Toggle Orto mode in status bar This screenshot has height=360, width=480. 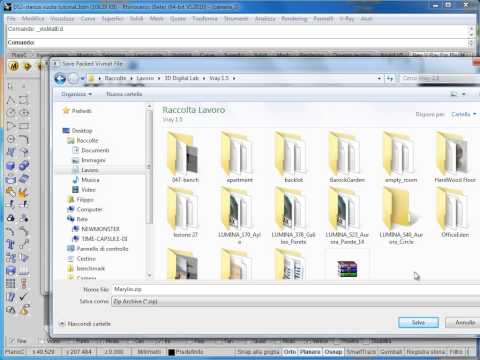pyautogui.click(x=290, y=352)
